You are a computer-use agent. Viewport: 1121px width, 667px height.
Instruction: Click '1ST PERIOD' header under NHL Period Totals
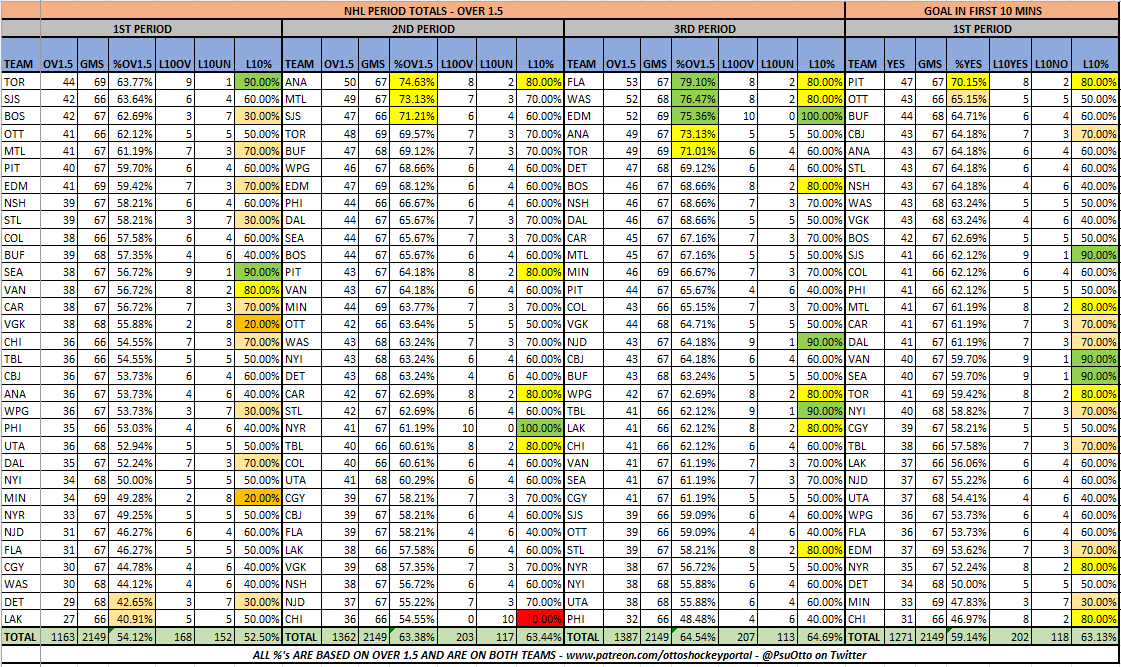pyautogui.click(x=142, y=29)
